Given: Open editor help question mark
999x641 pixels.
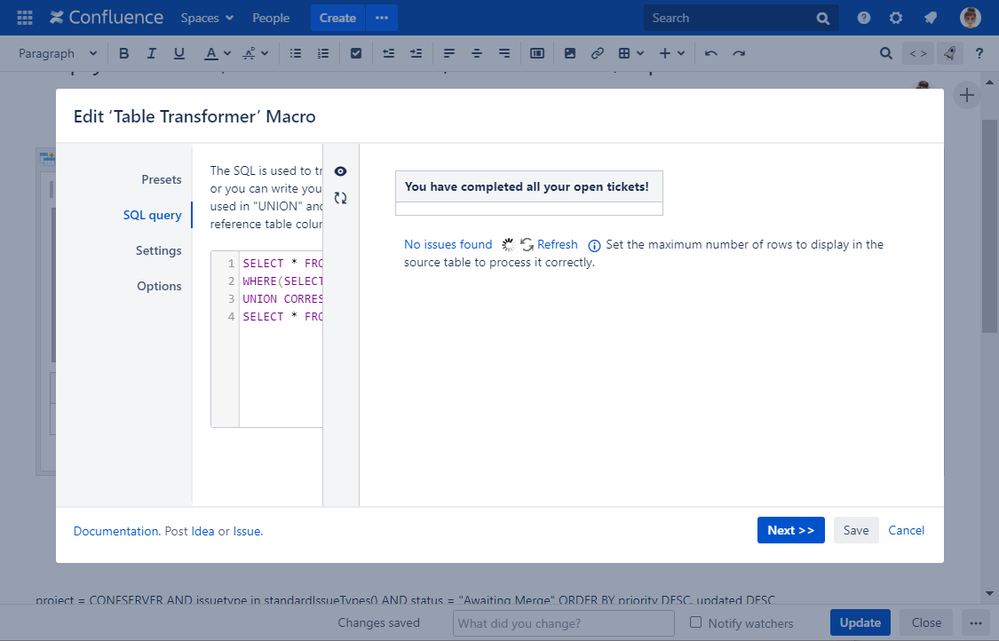Looking at the screenshot, I should (979, 54).
